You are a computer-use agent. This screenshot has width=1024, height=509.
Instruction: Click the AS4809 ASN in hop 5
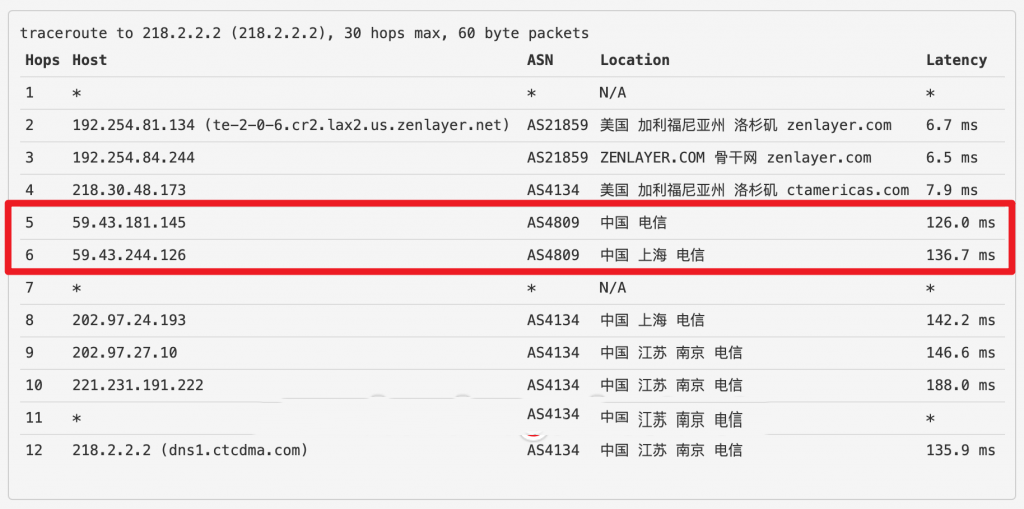553,223
